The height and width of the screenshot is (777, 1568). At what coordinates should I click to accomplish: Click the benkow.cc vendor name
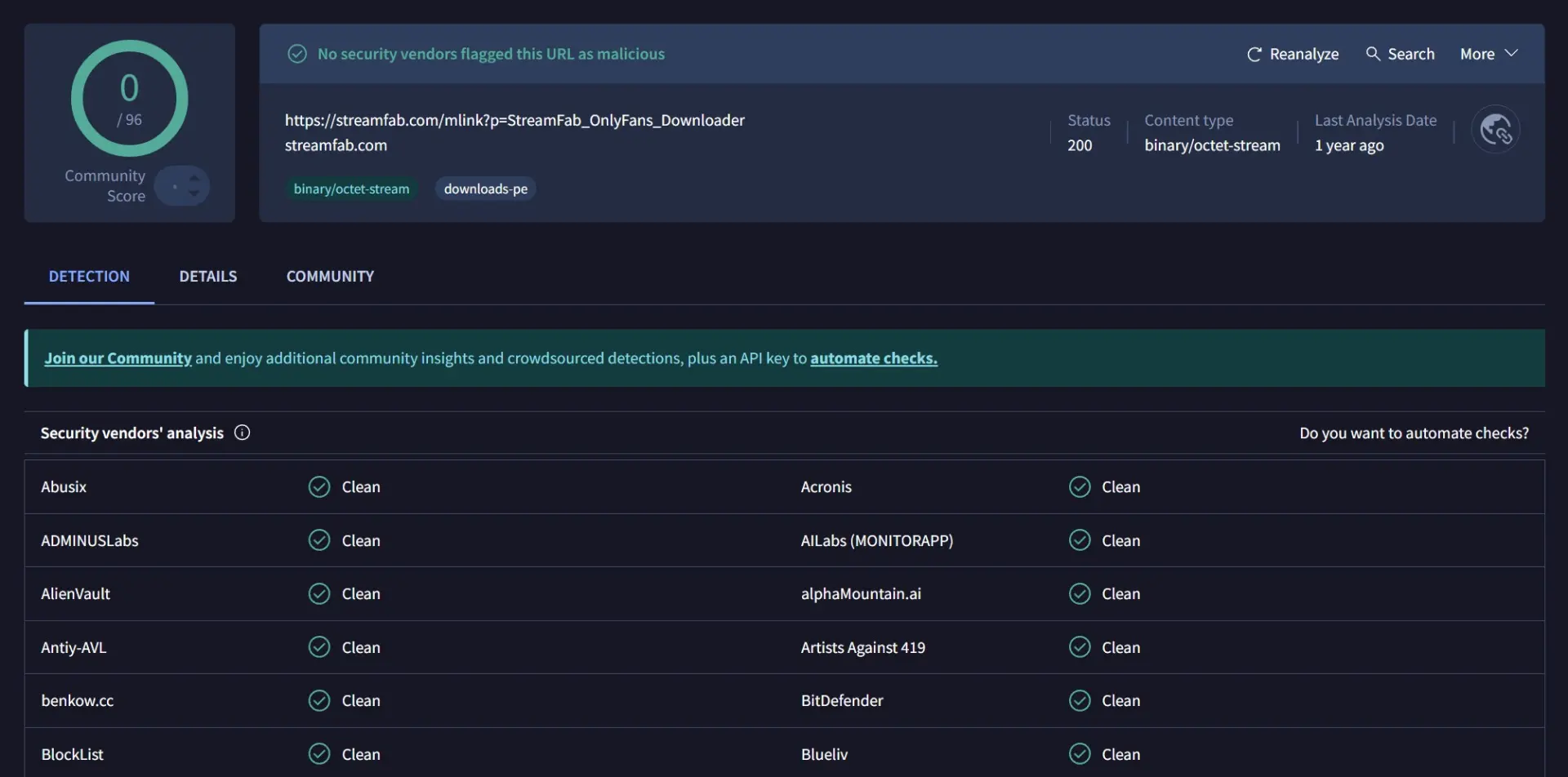[78, 700]
